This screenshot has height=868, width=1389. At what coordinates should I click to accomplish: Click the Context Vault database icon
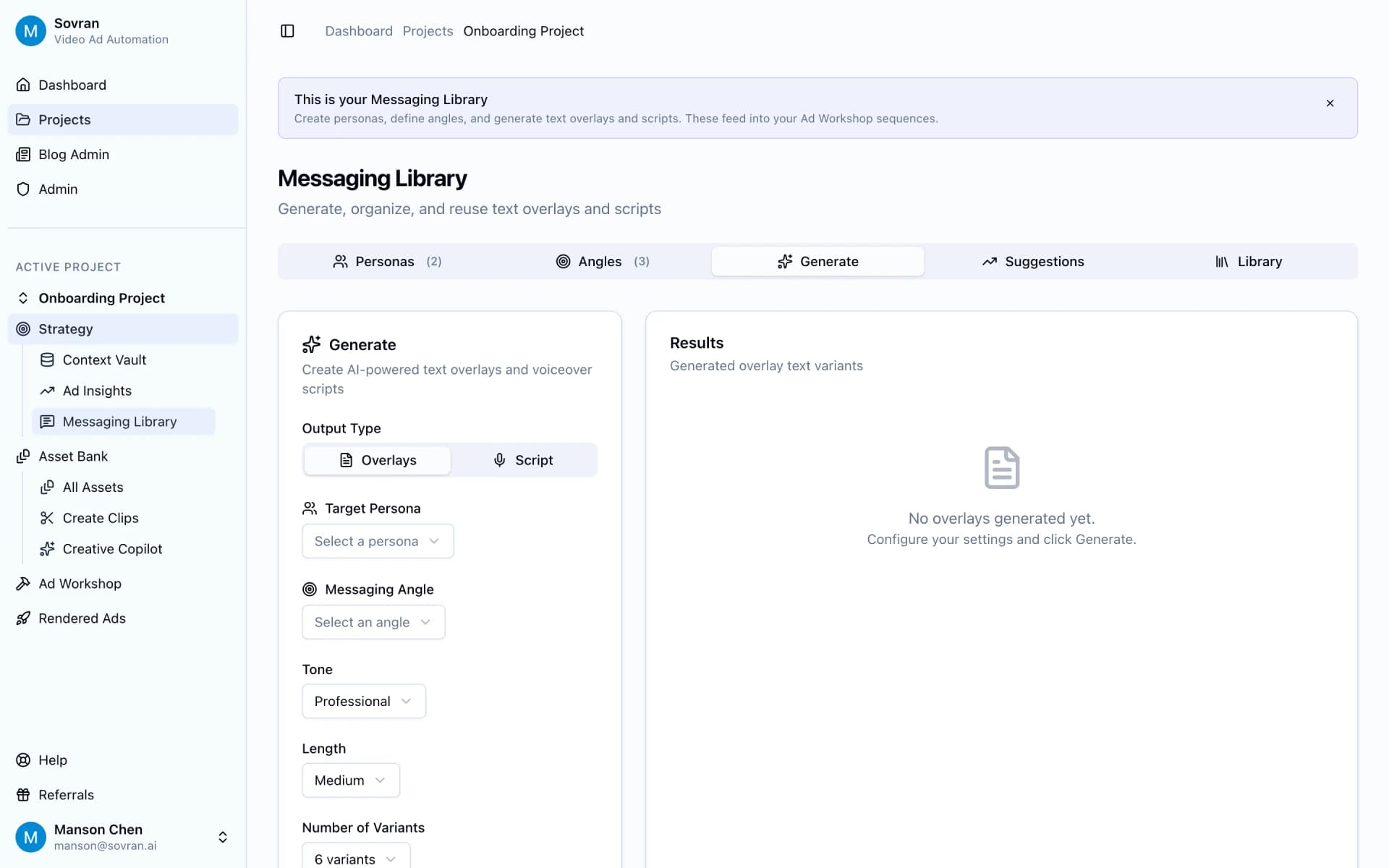click(x=47, y=359)
